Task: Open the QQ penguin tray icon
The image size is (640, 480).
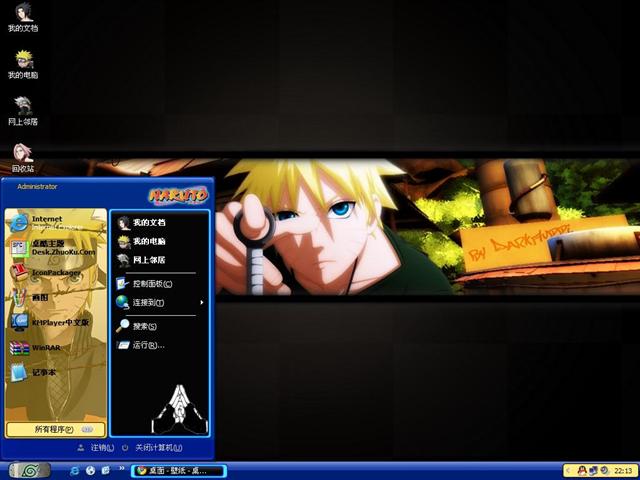Action: coord(582,471)
